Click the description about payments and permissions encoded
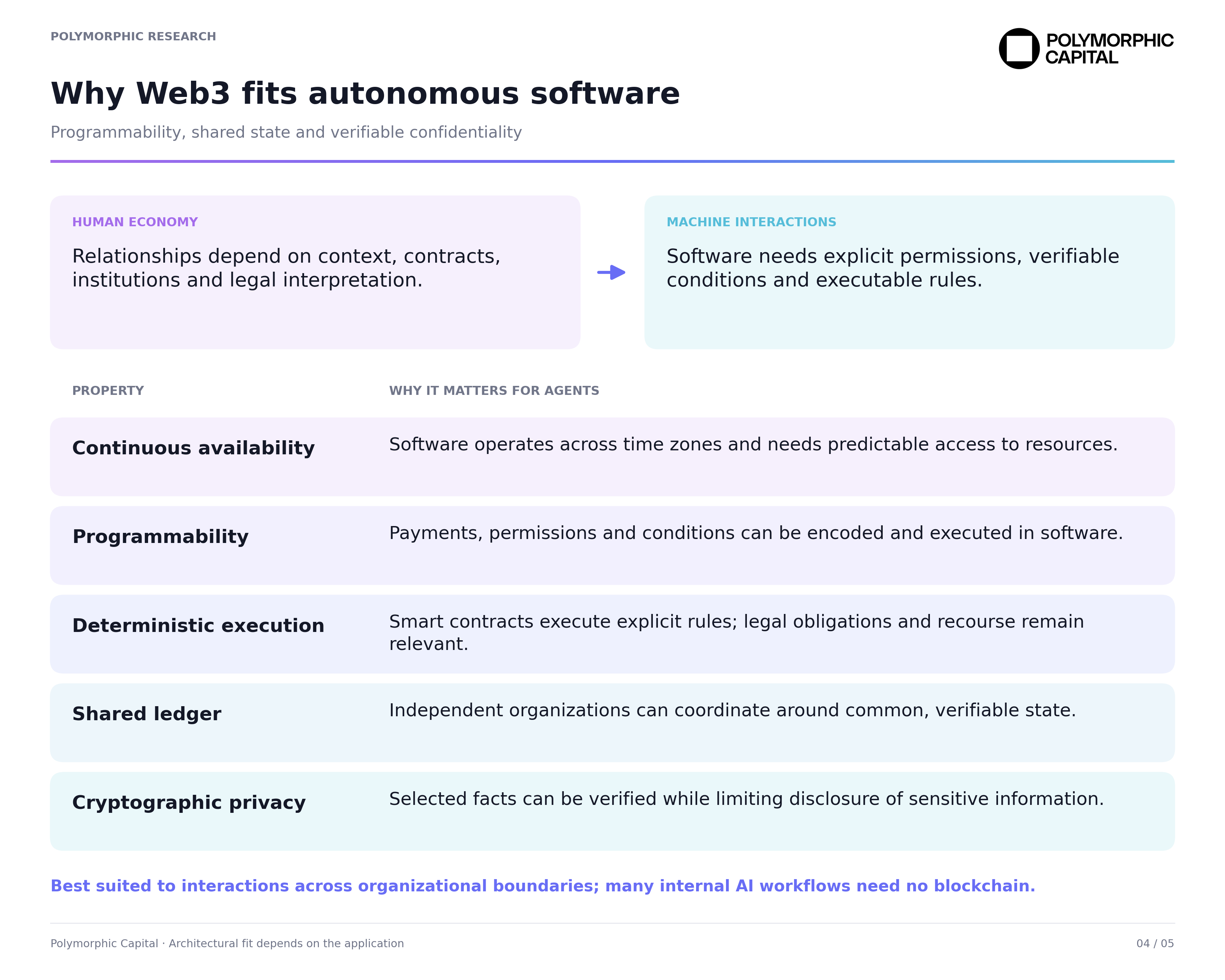Viewport: 1225px width, 980px height. tap(756, 534)
